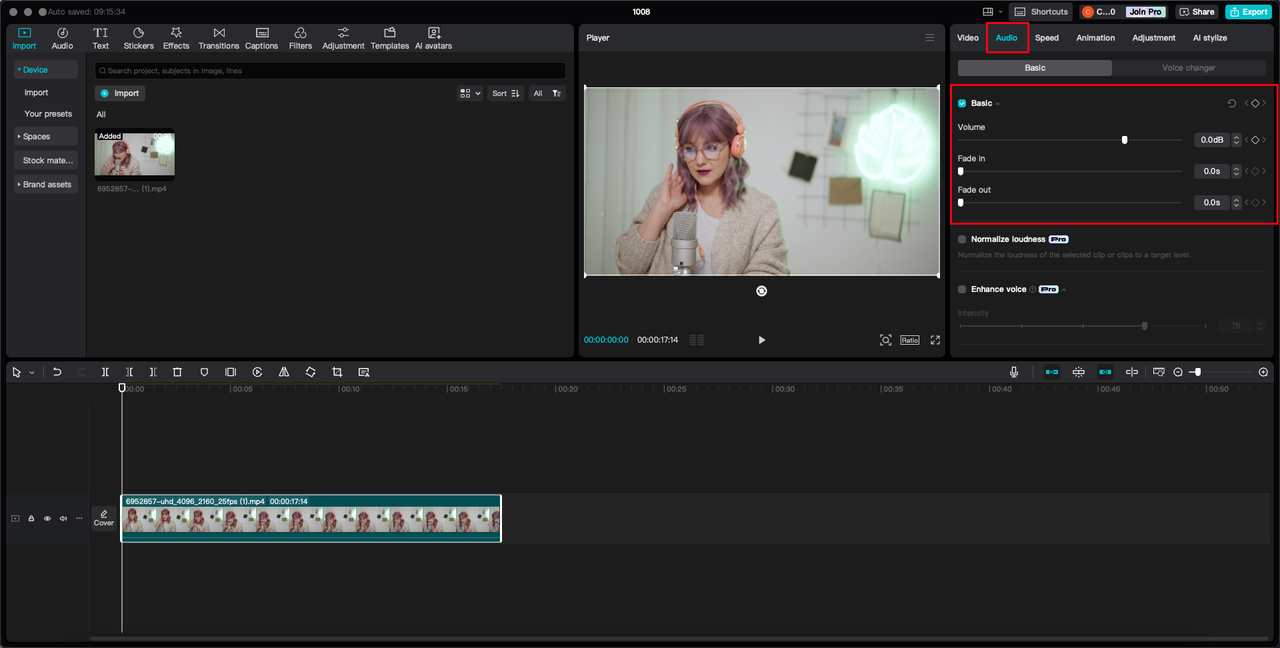Expand the Brand assets section
This screenshot has height=648, width=1280.
pos(46,184)
